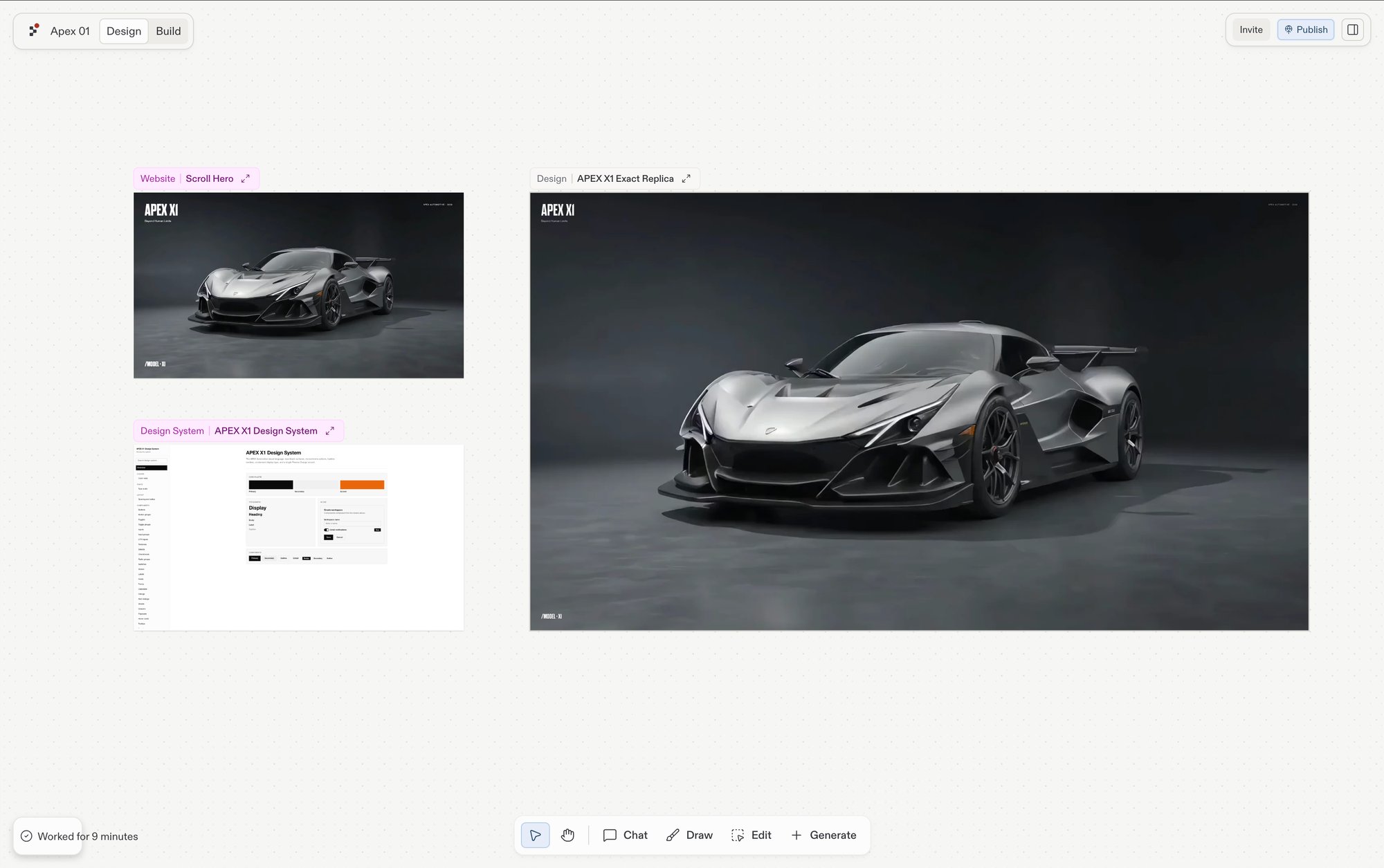The width and height of the screenshot is (1384, 868).
Task: Expand the APEX X1 Exact Replica frame
Action: coord(686,178)
